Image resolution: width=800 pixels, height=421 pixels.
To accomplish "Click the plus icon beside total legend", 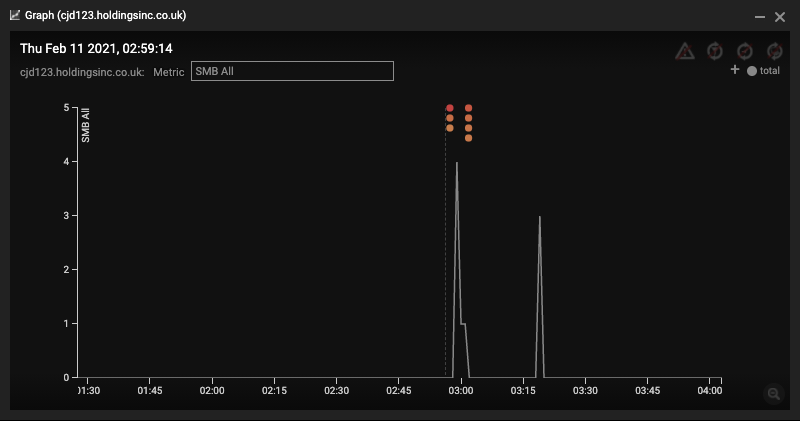I will (x=735, y=69).
